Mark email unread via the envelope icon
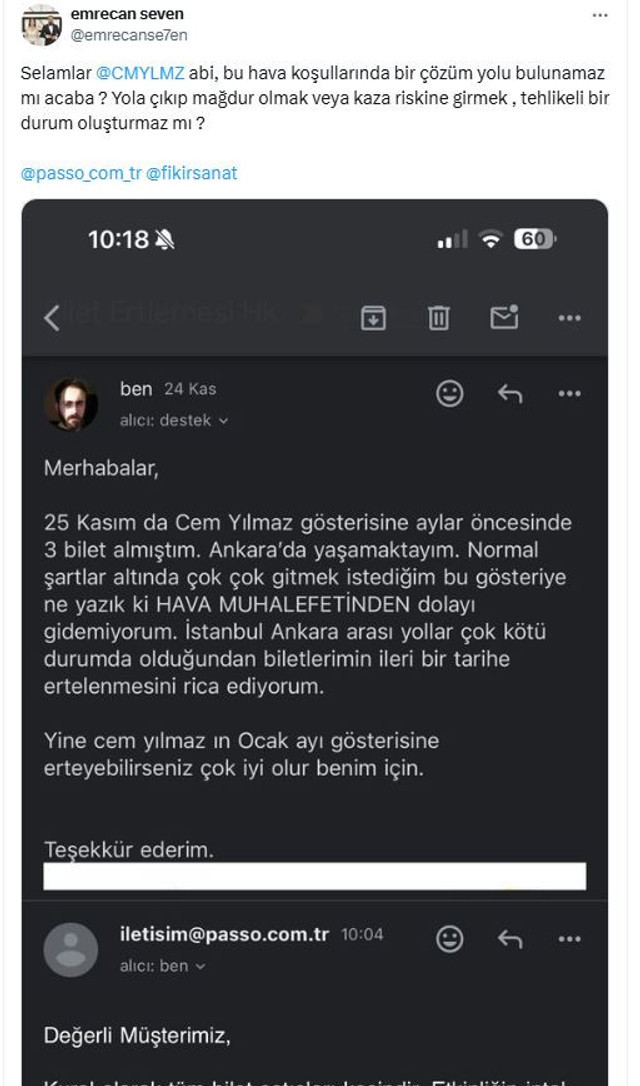640x1086 pixels. (x=503, y=317)
